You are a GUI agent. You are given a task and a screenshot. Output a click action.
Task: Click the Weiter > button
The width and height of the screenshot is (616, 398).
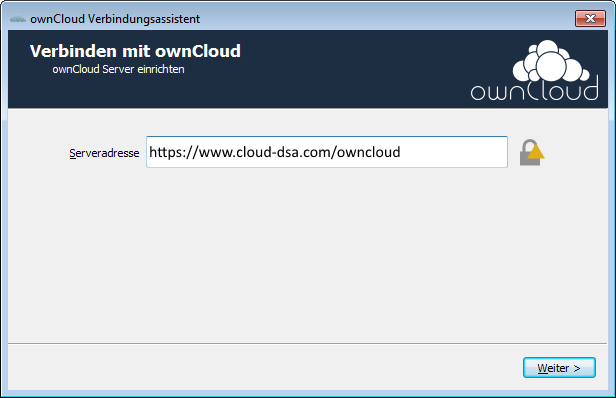point(559,368)
